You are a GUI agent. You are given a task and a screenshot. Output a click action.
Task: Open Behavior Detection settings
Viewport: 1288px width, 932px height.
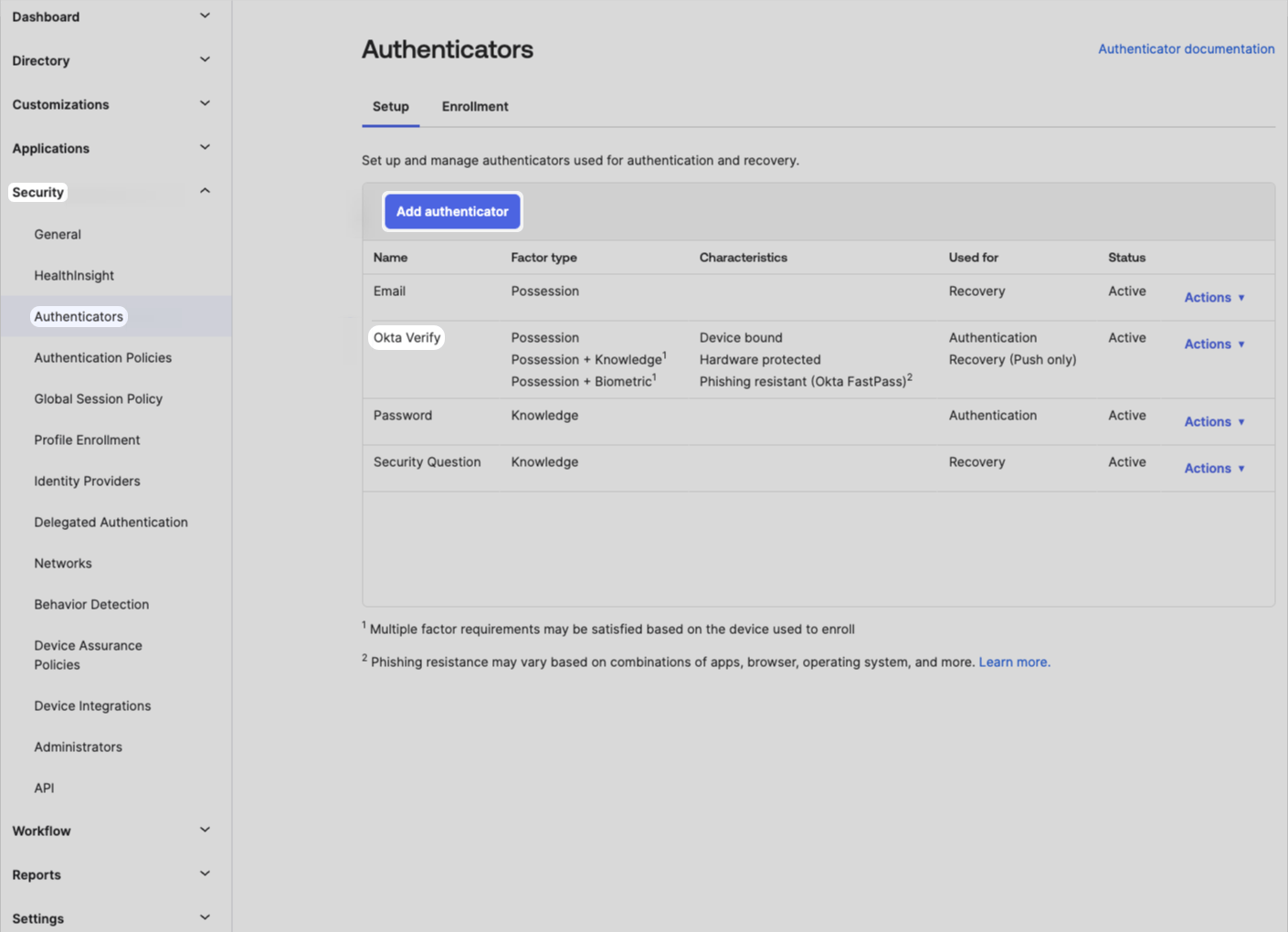click(91, 604)
